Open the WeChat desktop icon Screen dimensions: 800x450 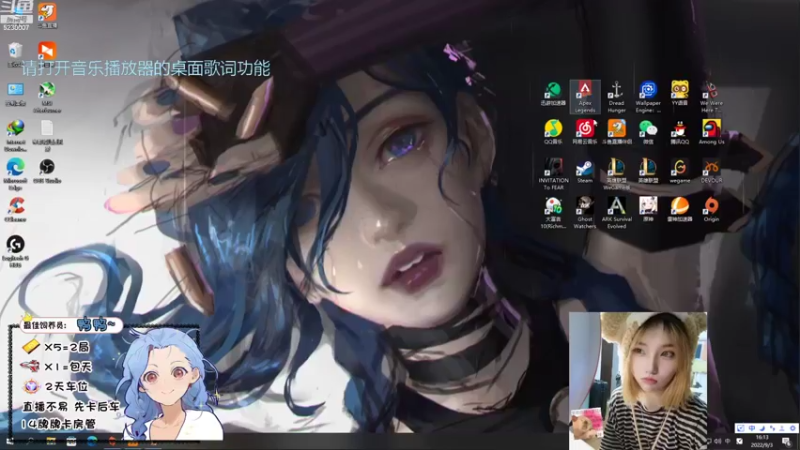point(648,132)
